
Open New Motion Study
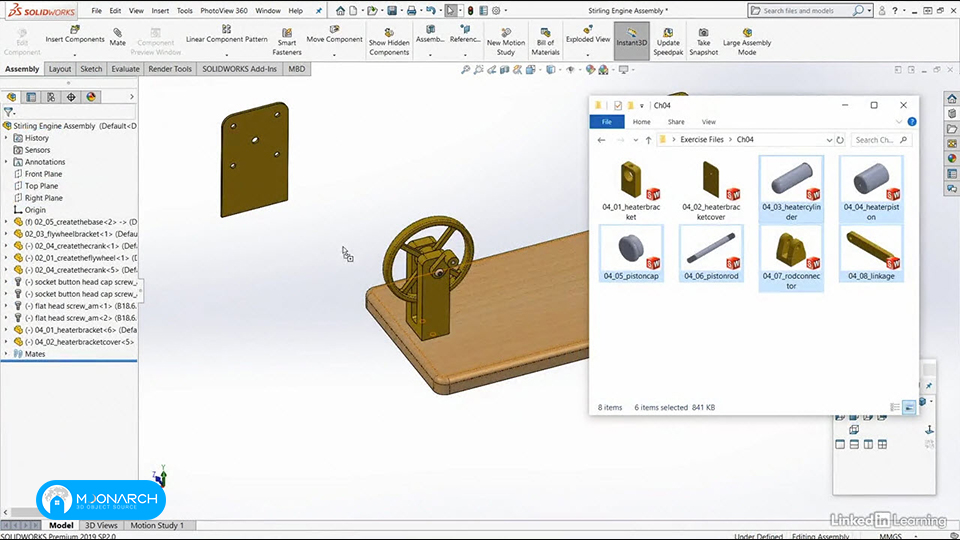tap(506, 42)
